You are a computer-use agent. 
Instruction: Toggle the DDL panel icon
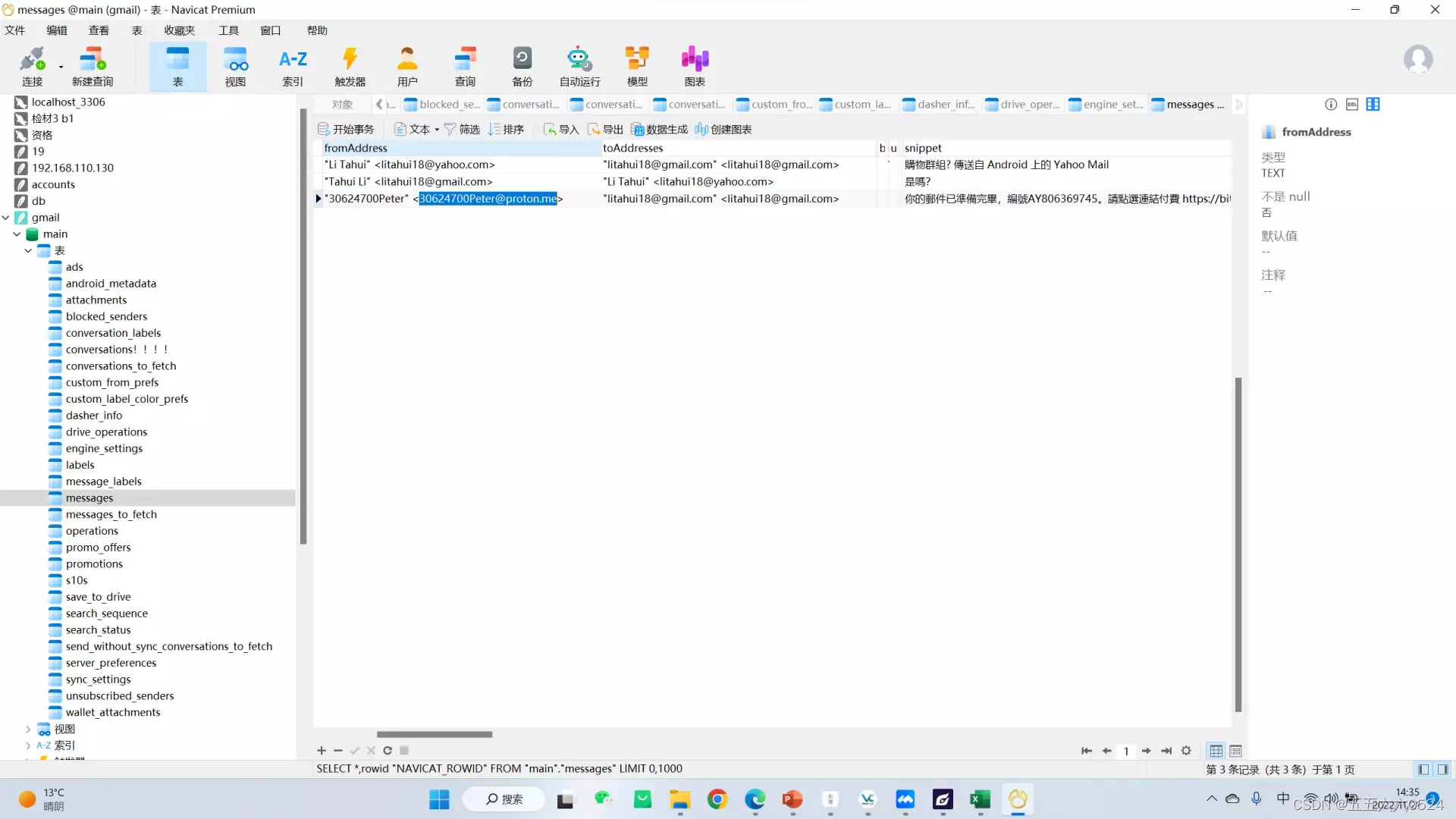coord(1351,105)
